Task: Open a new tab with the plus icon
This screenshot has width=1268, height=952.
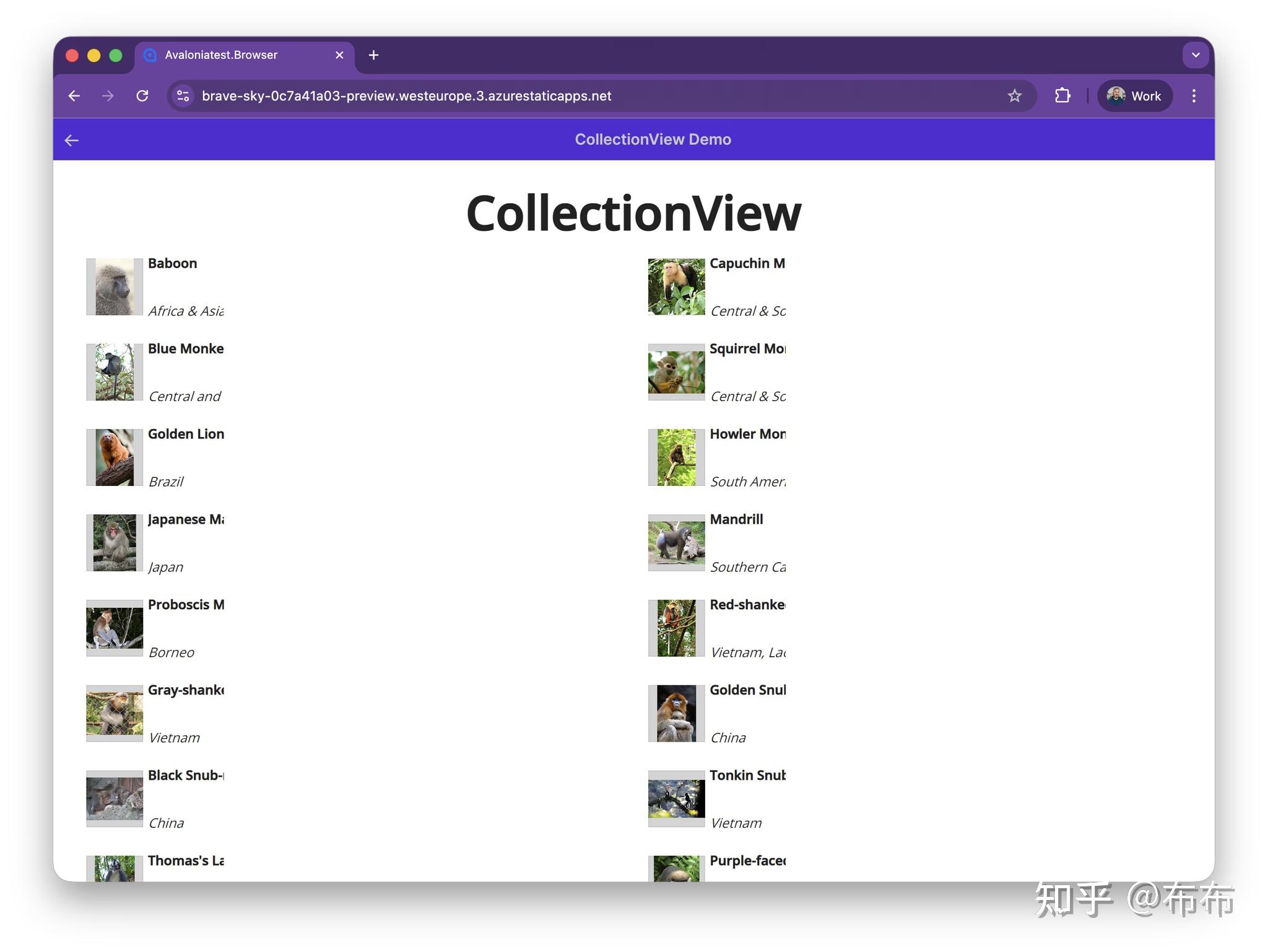Action: click(373, 55)
